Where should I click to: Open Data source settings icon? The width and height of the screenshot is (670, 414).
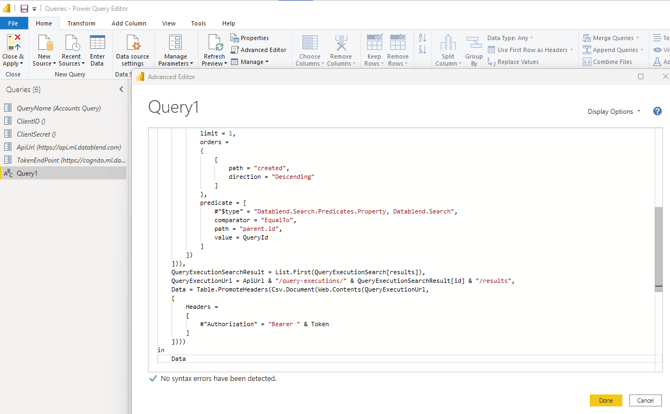tap(132, 43)
